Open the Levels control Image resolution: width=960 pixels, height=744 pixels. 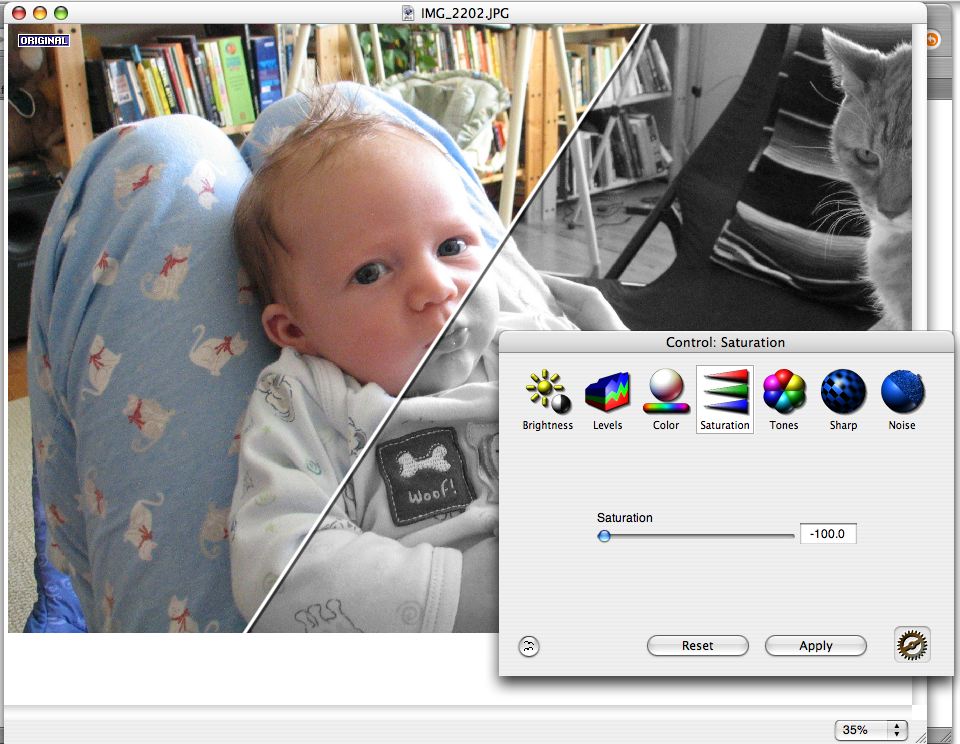607,400
